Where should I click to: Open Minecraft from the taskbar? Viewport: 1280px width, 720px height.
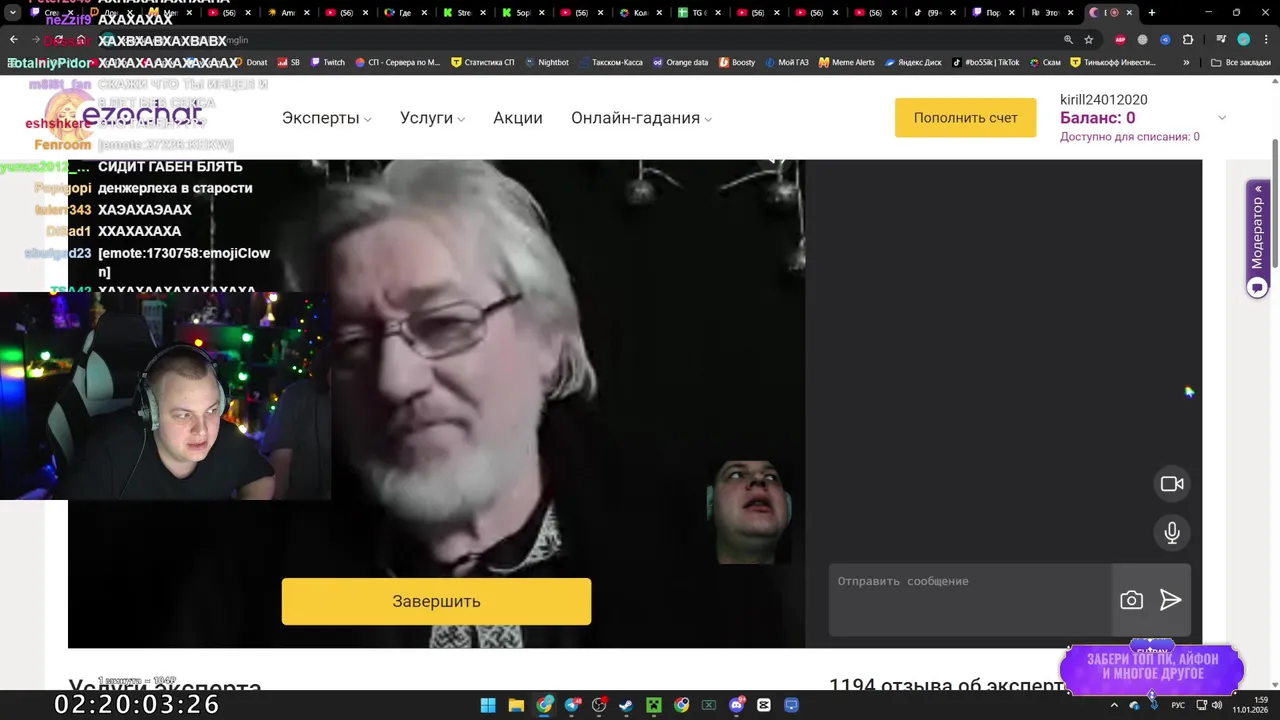click(654, 705)
